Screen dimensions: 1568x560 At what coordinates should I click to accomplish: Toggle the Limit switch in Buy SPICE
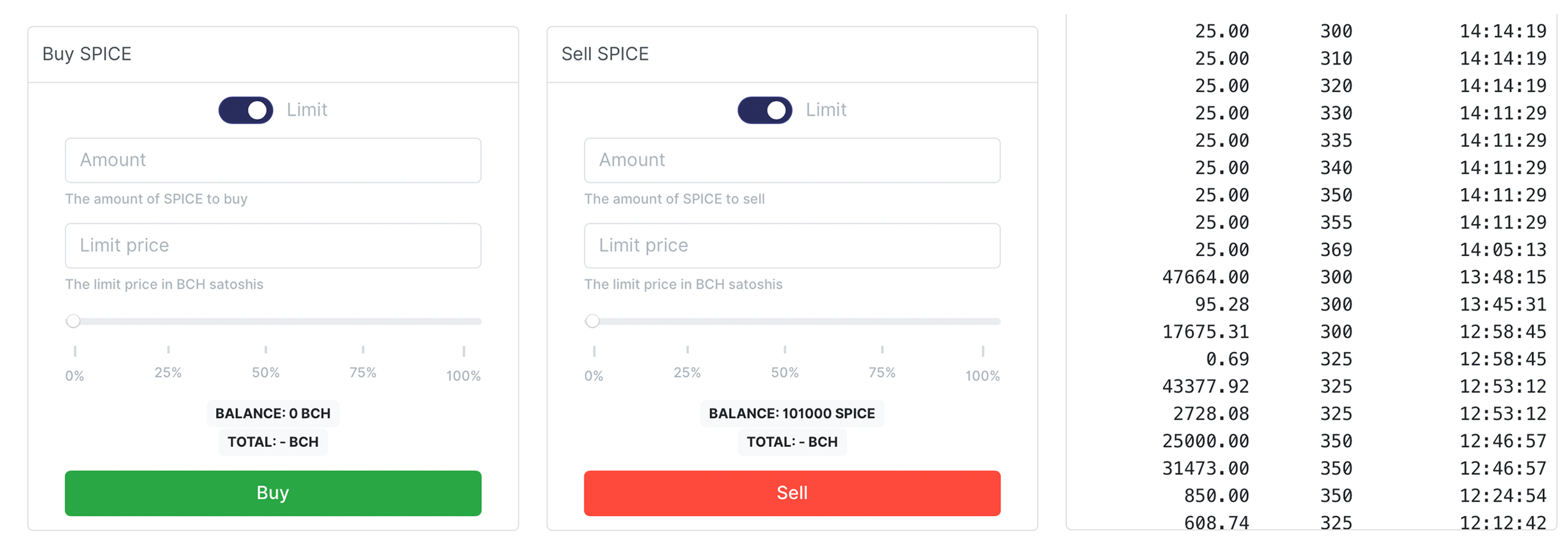coord(245,110)
